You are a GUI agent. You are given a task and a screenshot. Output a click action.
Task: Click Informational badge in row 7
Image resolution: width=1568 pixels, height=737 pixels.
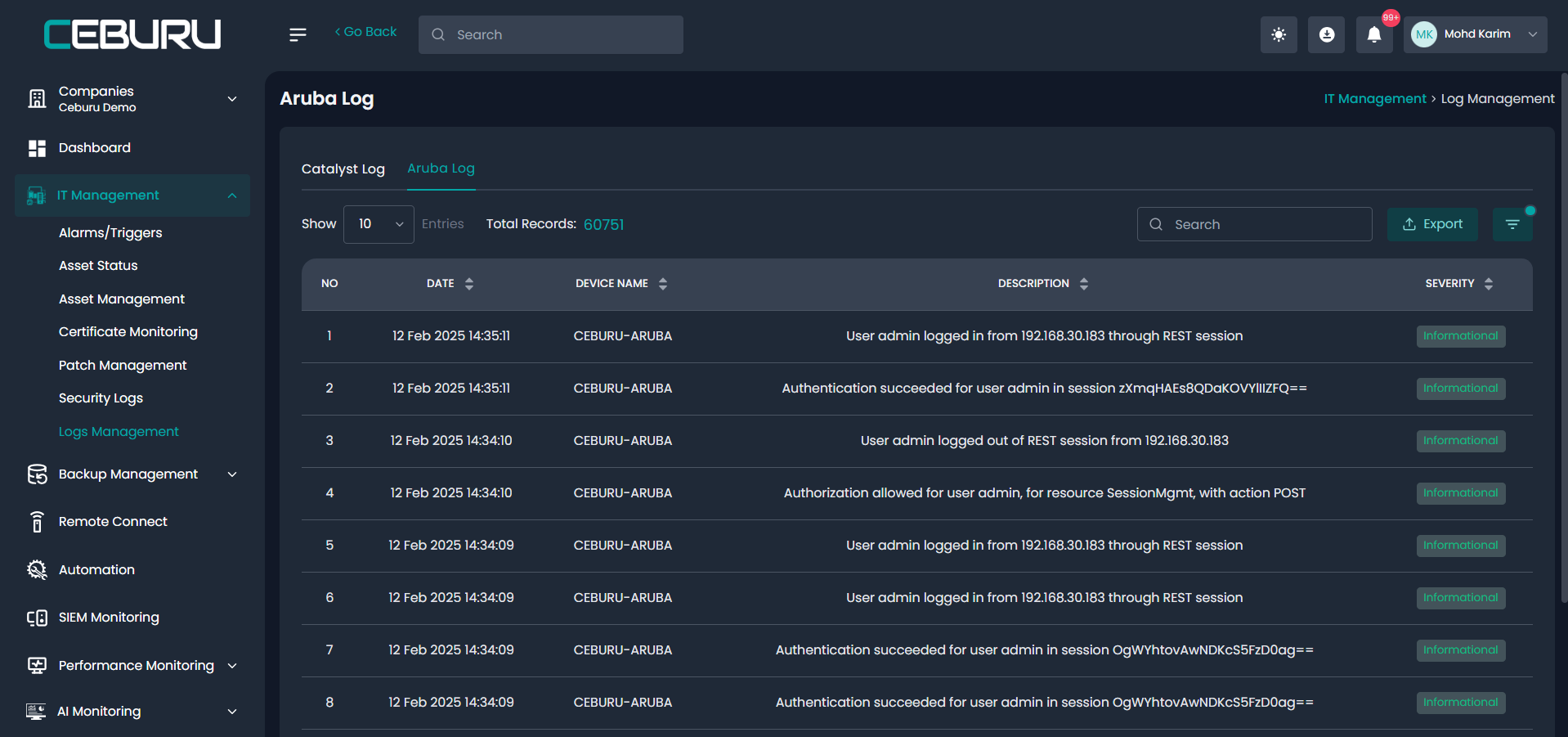pyautogui.click(x=1461, y=650)
